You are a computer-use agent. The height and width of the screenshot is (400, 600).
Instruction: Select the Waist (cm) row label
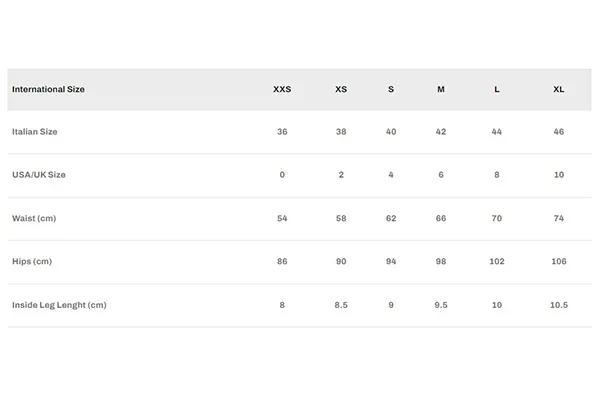click(34, 218)
